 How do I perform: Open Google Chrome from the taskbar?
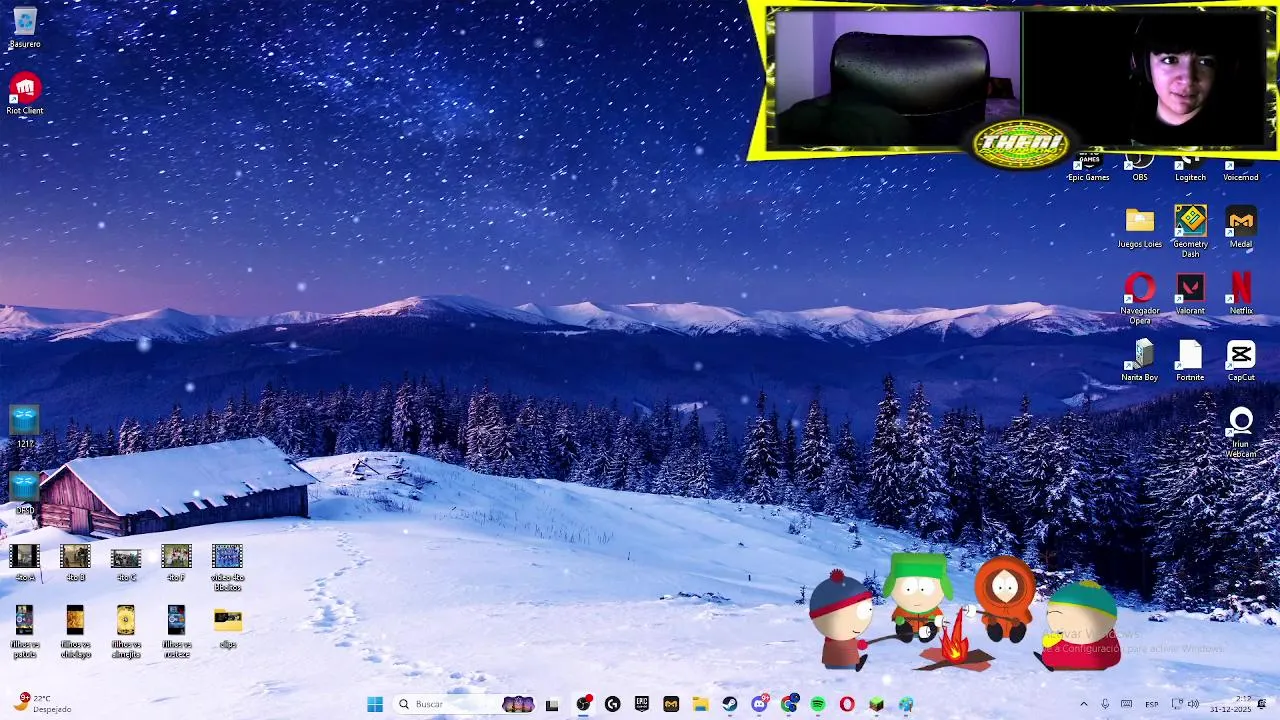789,704
